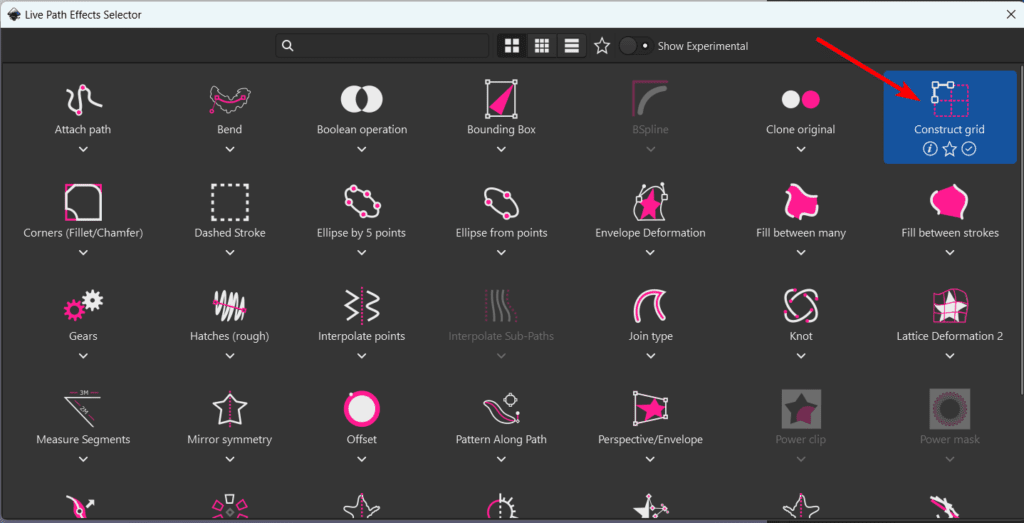Apply the Construct grid effect checkmark
This screenshot has height=523, width=1024.
click(x=969, y=149)
